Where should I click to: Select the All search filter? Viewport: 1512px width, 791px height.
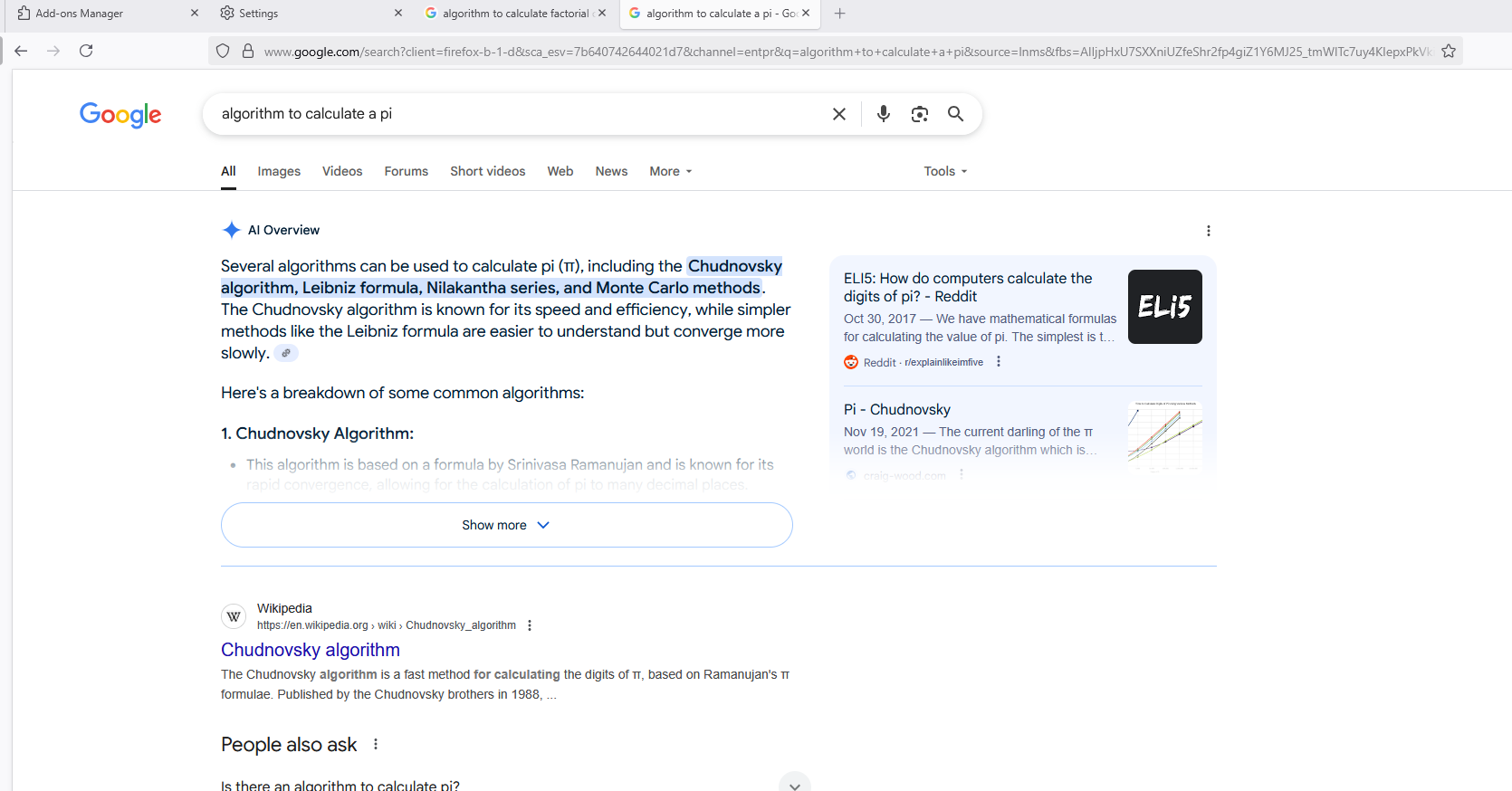coord(228,171)
